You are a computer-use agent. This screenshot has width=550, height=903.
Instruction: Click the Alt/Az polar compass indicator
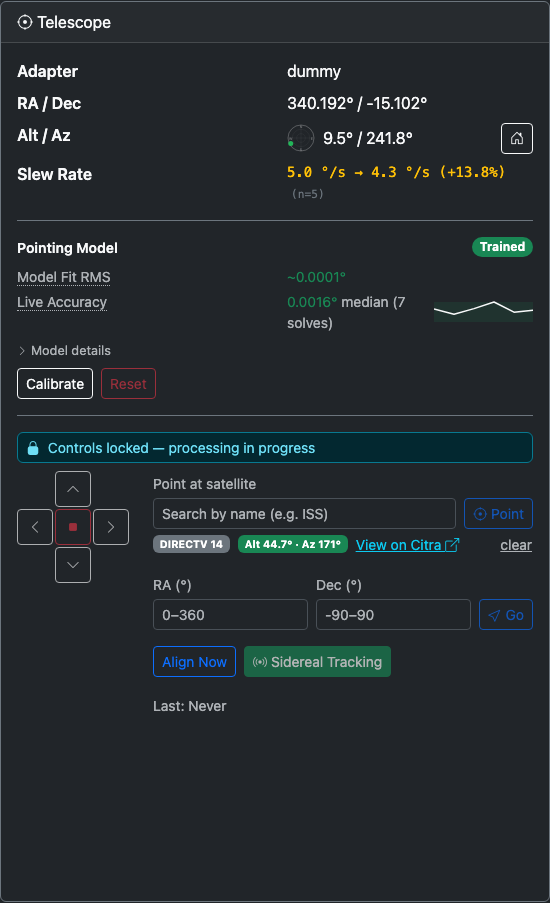[x=301, y=138]
